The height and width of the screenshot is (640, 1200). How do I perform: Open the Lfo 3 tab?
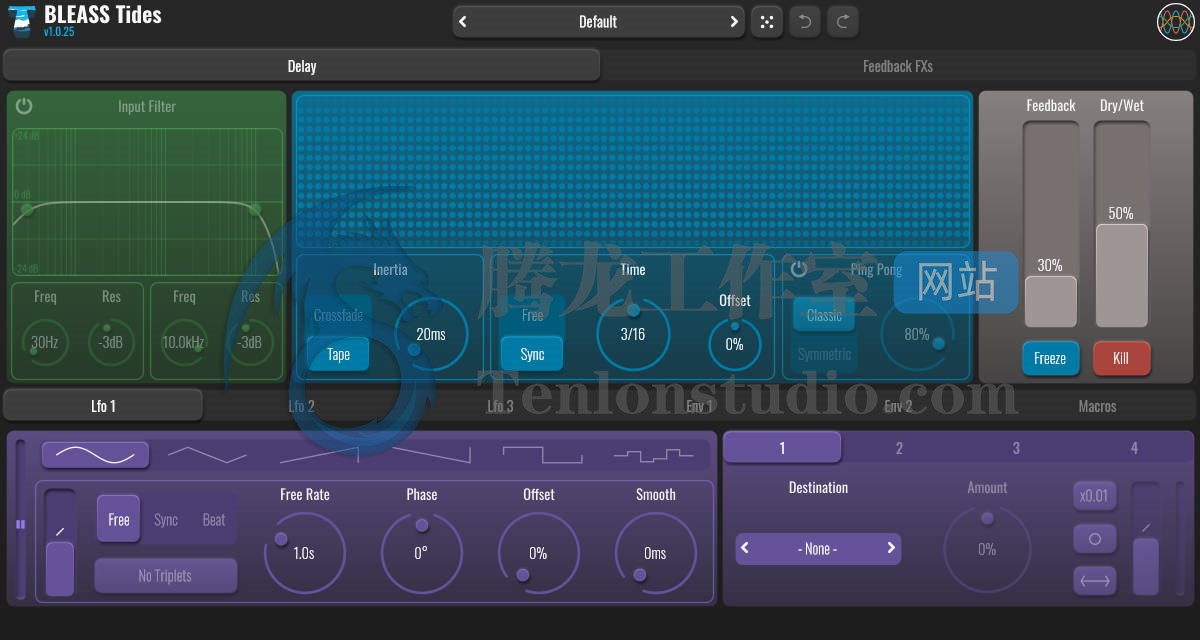click(x=500, y=406)
